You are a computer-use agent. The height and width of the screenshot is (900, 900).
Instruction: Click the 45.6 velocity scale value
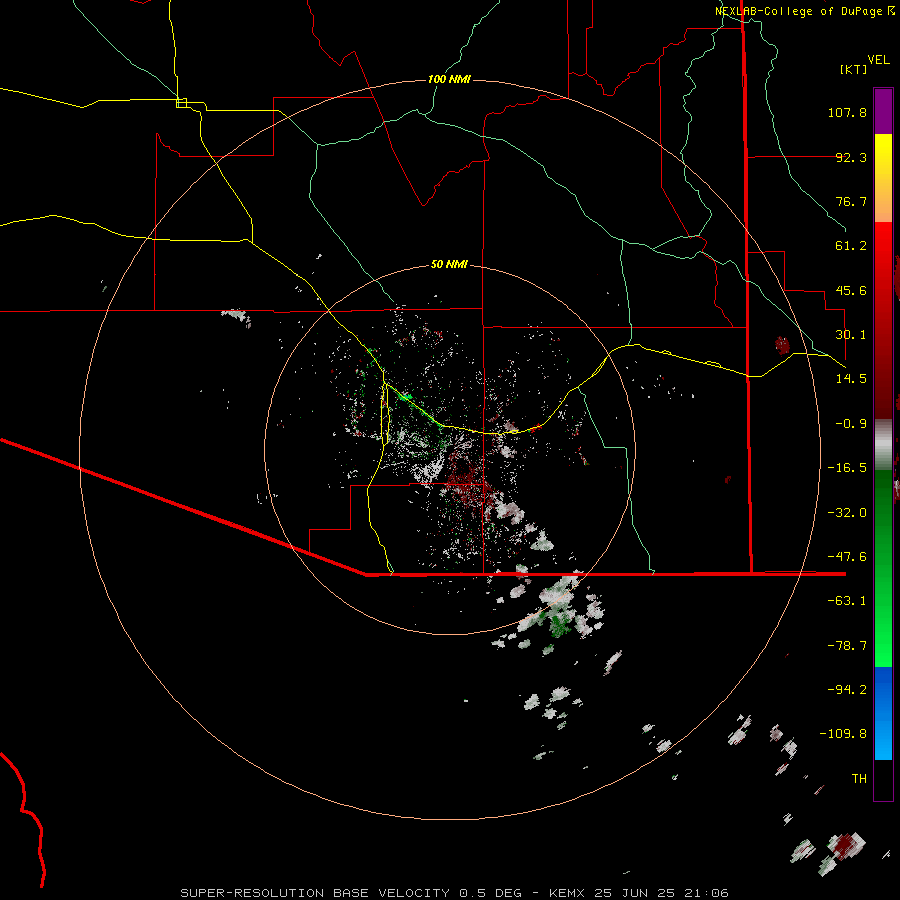tap(851, 290)
